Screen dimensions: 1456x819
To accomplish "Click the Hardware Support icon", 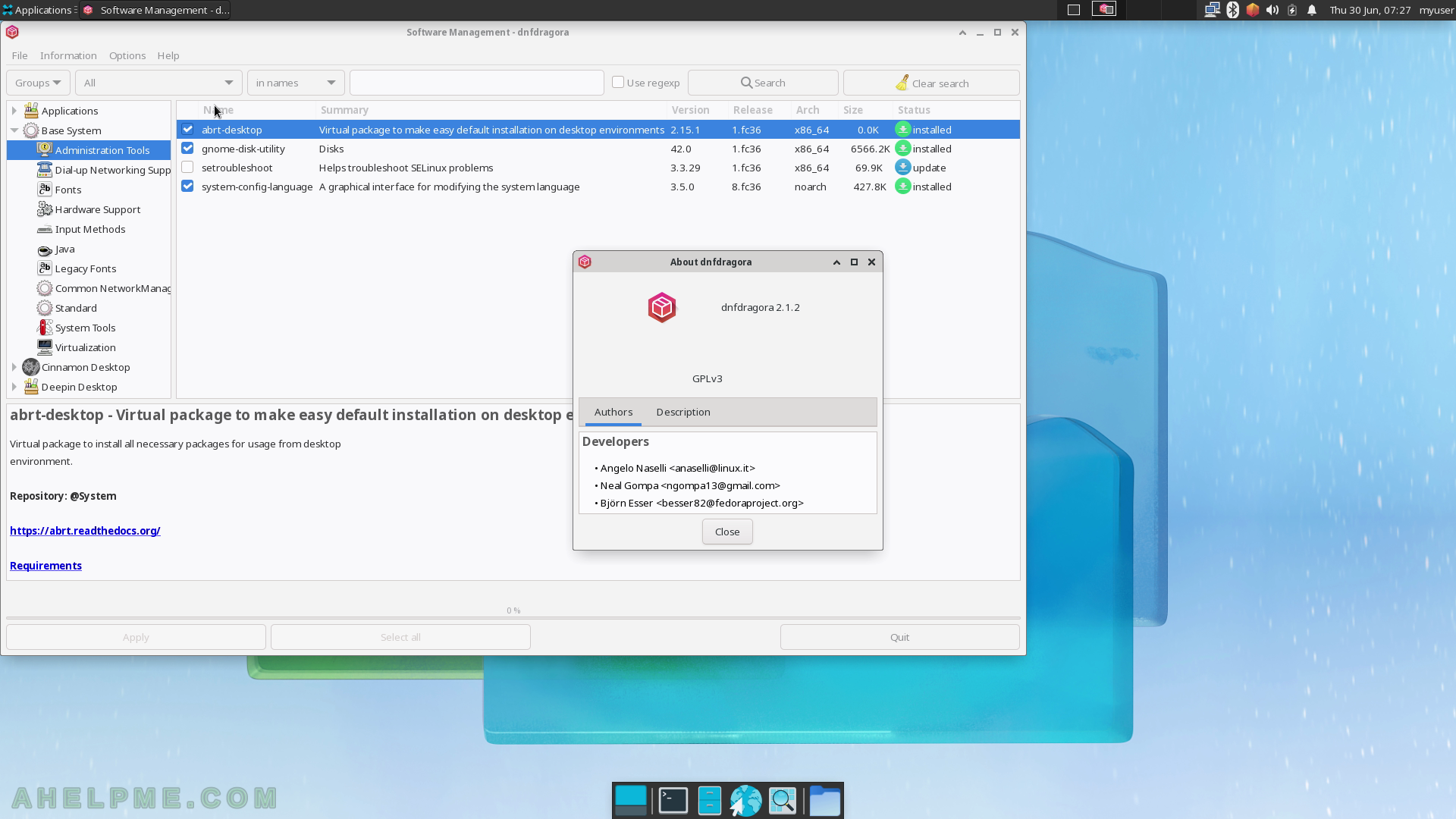I will (45, 209).
